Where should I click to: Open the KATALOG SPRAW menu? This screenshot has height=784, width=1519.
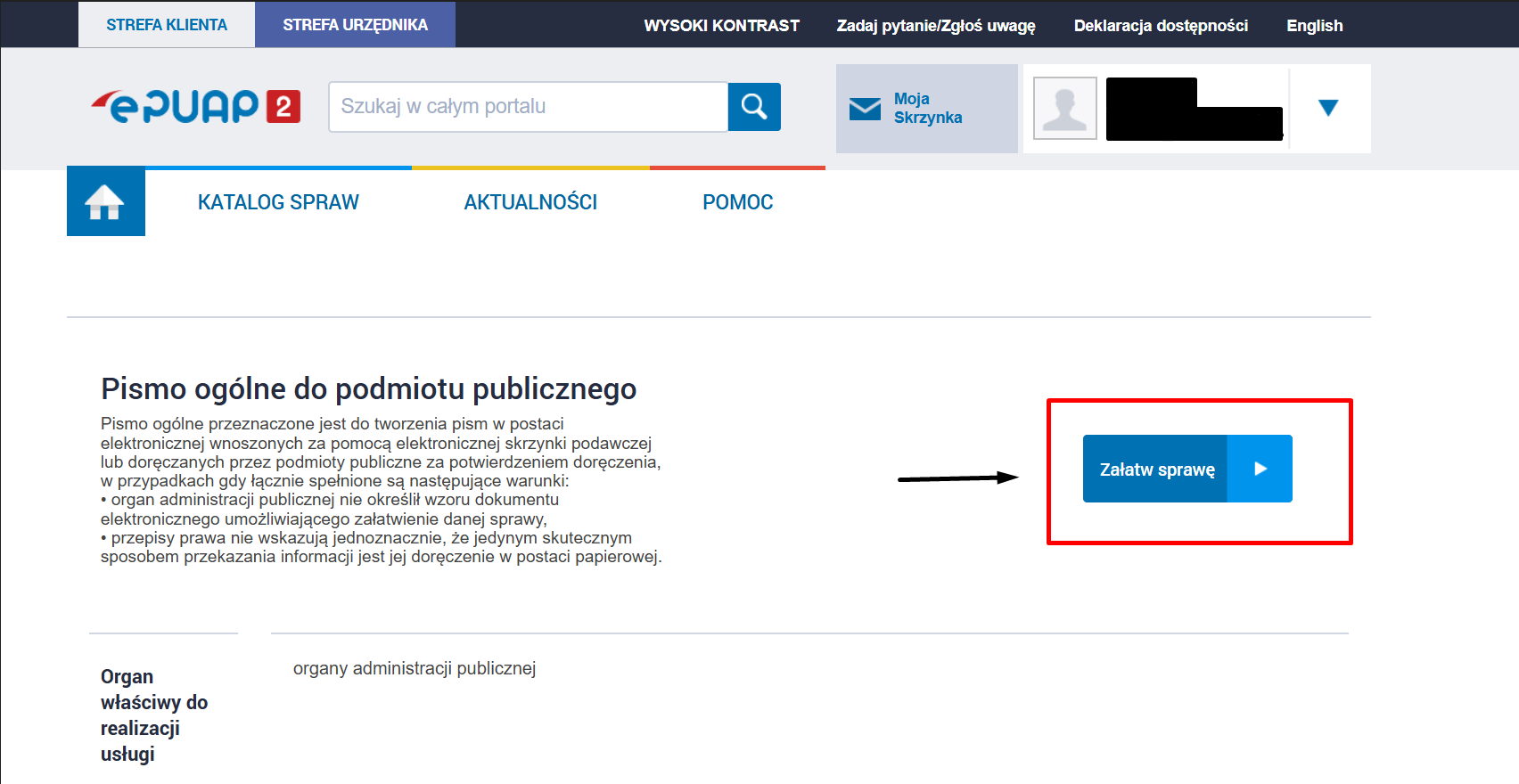tap(278, 202)
